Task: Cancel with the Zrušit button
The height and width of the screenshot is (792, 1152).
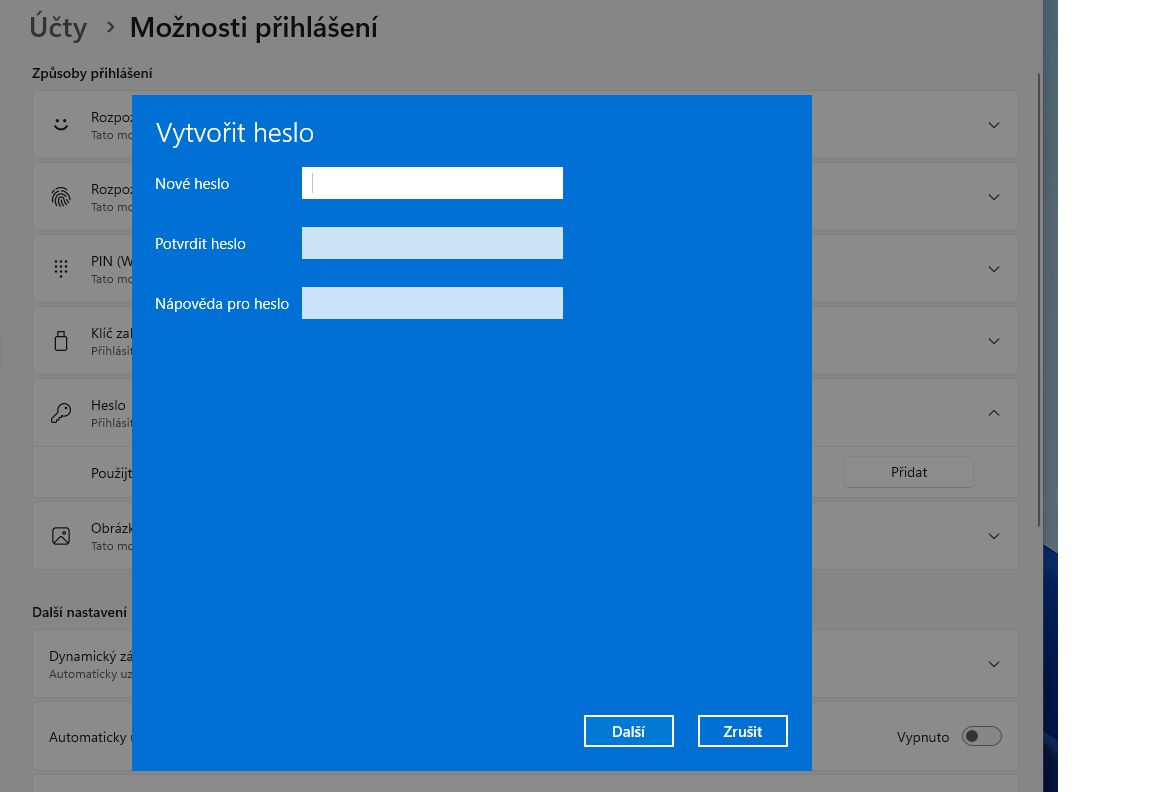Action: click(742, 731)
